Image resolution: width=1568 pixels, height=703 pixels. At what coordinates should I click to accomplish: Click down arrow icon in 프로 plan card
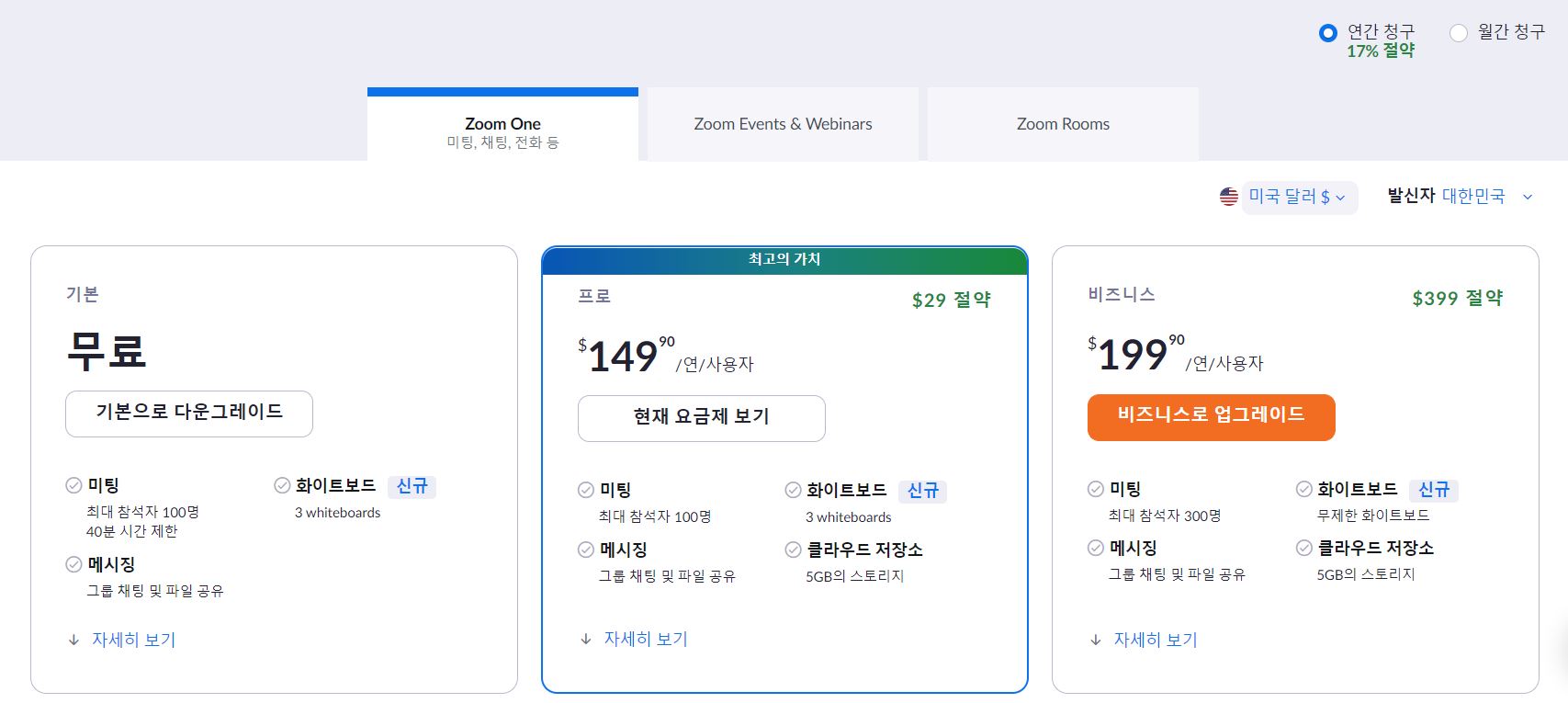click(x=586, y=640)
